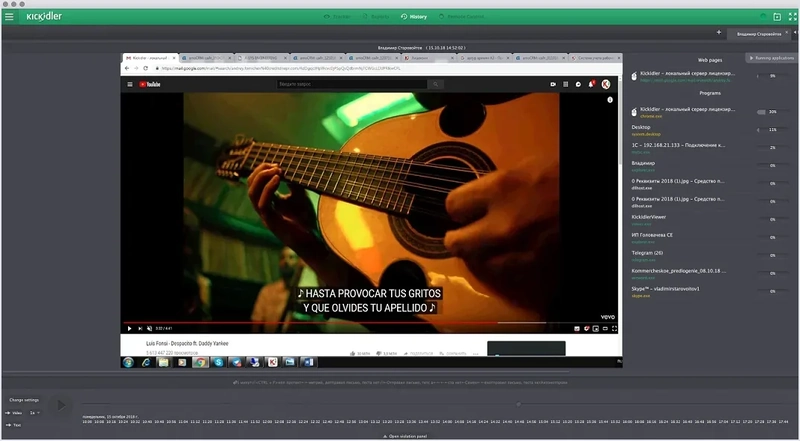Click the Windows Start orb in recording
Image resolution: width=800 pixels, height=441 pixels.
tap(128, 362)
